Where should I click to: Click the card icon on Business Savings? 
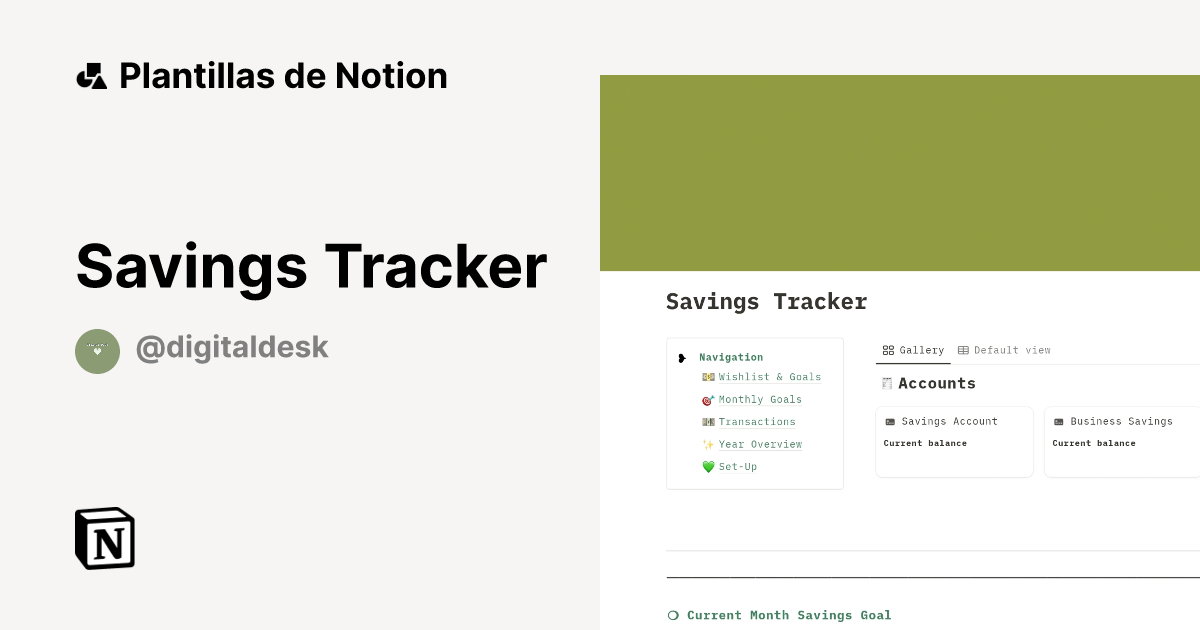(x=1060, y=421)
